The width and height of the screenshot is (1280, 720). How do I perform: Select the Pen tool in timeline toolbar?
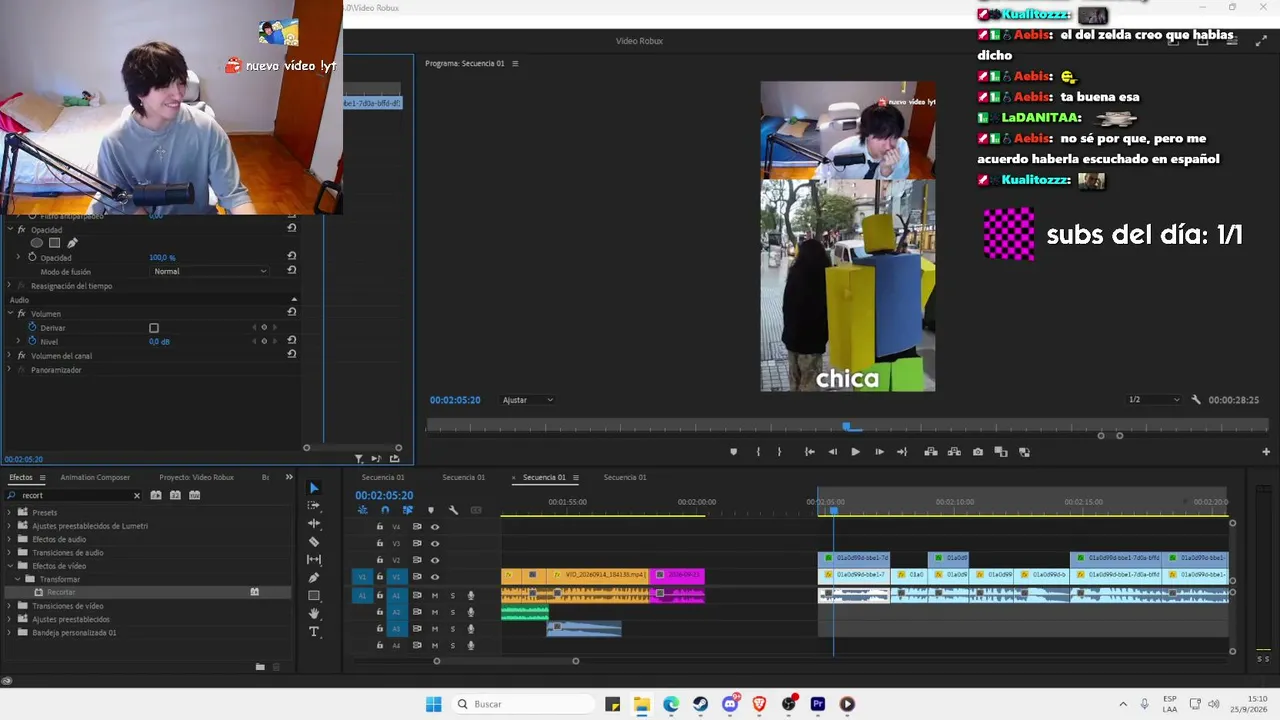click(x=314, y=578)
